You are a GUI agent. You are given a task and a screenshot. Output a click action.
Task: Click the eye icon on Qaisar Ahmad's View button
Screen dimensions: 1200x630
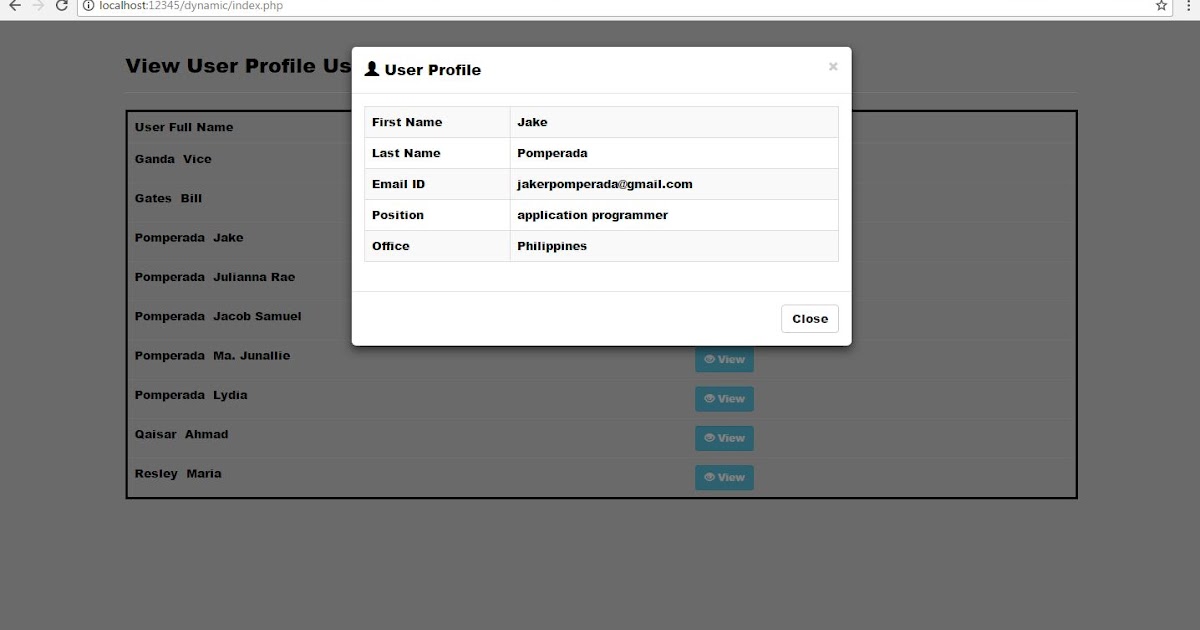pos(710,438)
